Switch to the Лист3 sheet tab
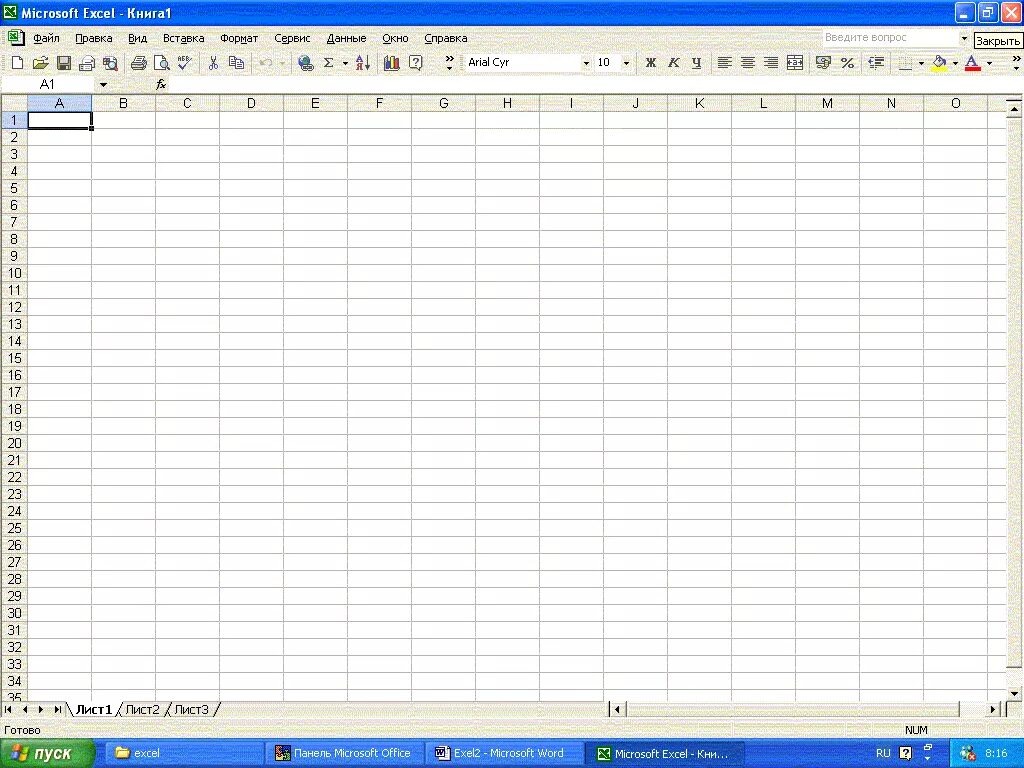Image resolution: width=1024 pixels, height=768 pixels. (x=191, y=709)
